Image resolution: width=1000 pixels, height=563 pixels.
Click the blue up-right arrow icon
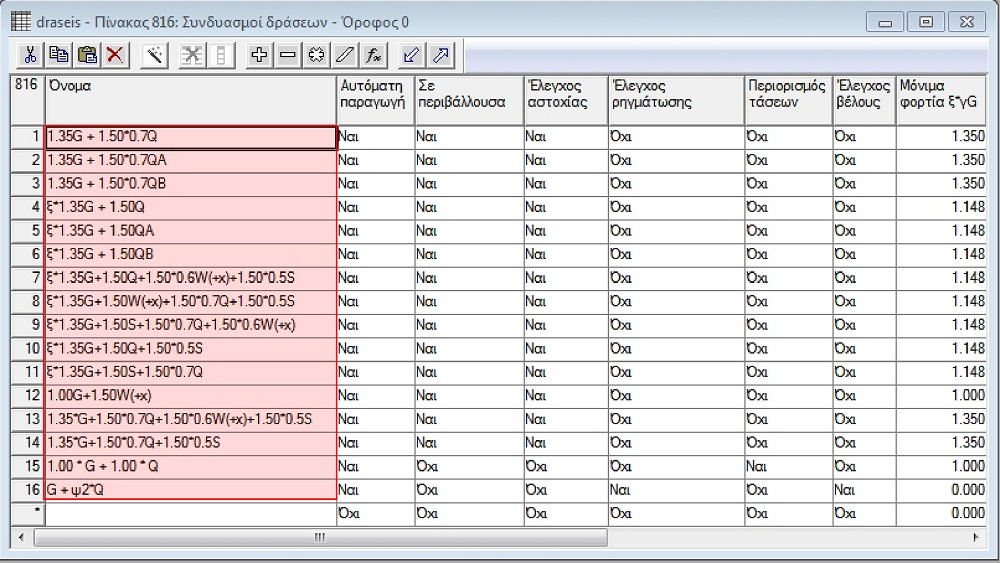(441, 55)
